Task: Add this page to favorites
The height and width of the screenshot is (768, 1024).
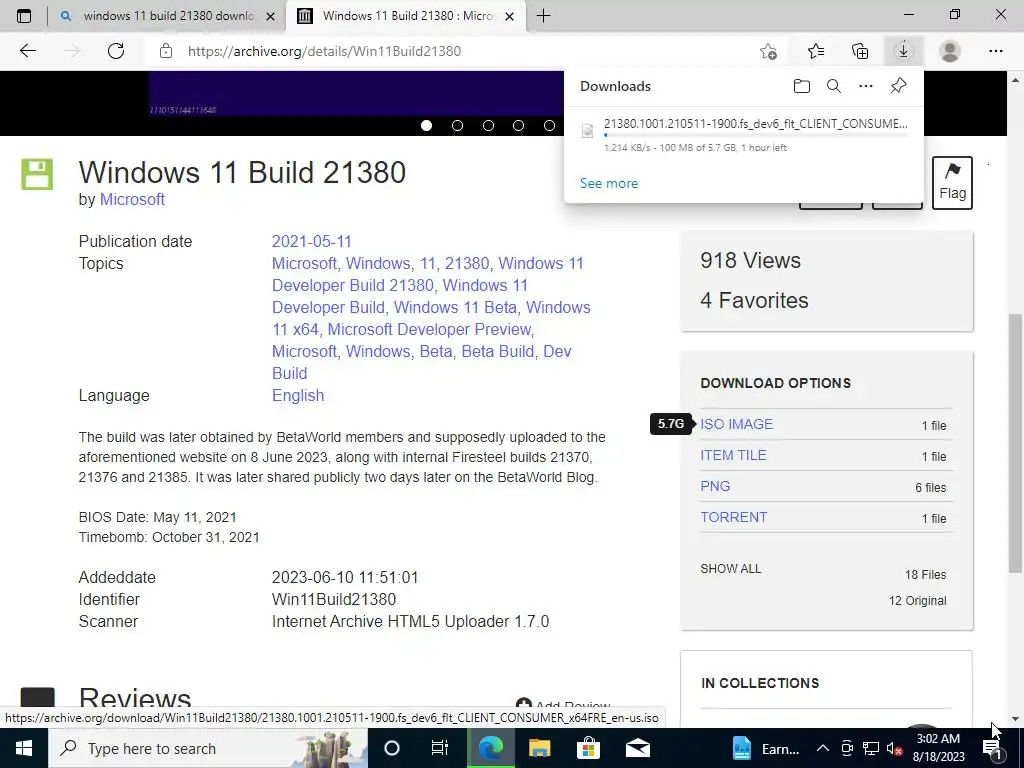Action: [x=769, y=51]
